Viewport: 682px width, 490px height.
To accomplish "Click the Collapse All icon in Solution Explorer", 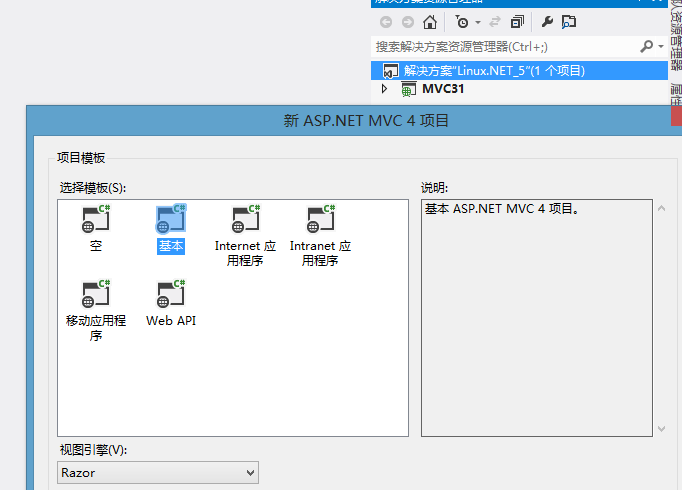I will click(x=517, y=22).
